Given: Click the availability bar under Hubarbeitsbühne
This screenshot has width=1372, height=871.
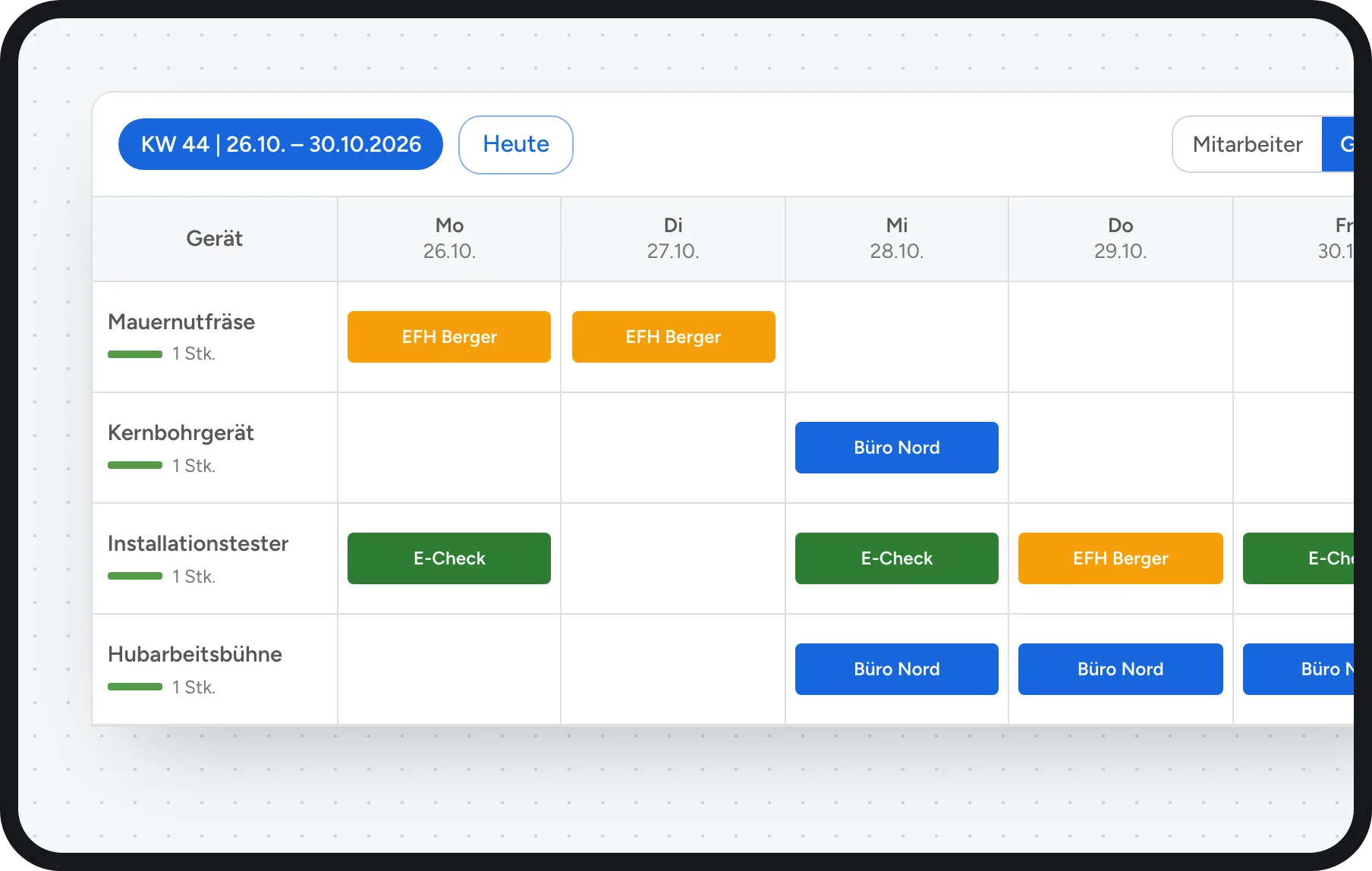Looking at the screenshot, I should pyautogui.click(x=135, y=687).
